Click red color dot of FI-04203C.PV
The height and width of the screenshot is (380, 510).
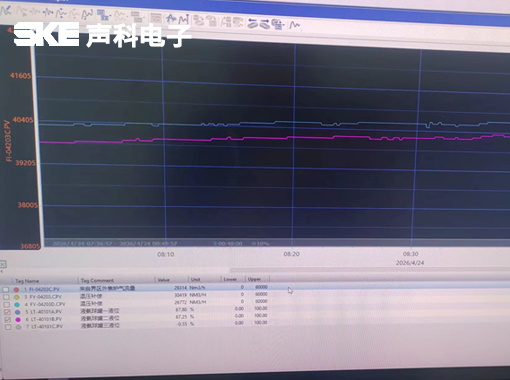[16, 289]
